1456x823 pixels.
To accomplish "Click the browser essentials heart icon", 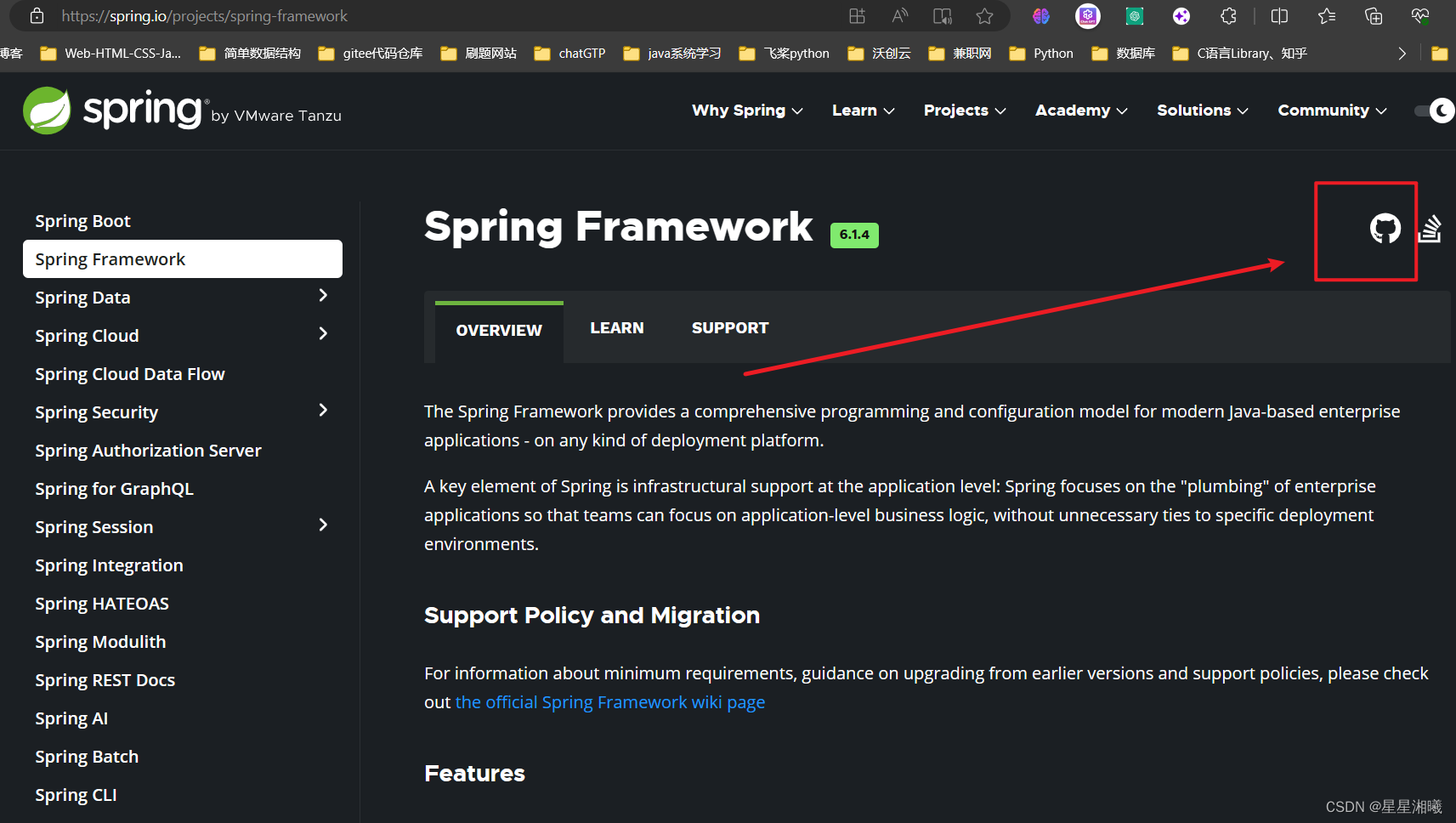I will pyautogui.click(x=1419, y=15).
